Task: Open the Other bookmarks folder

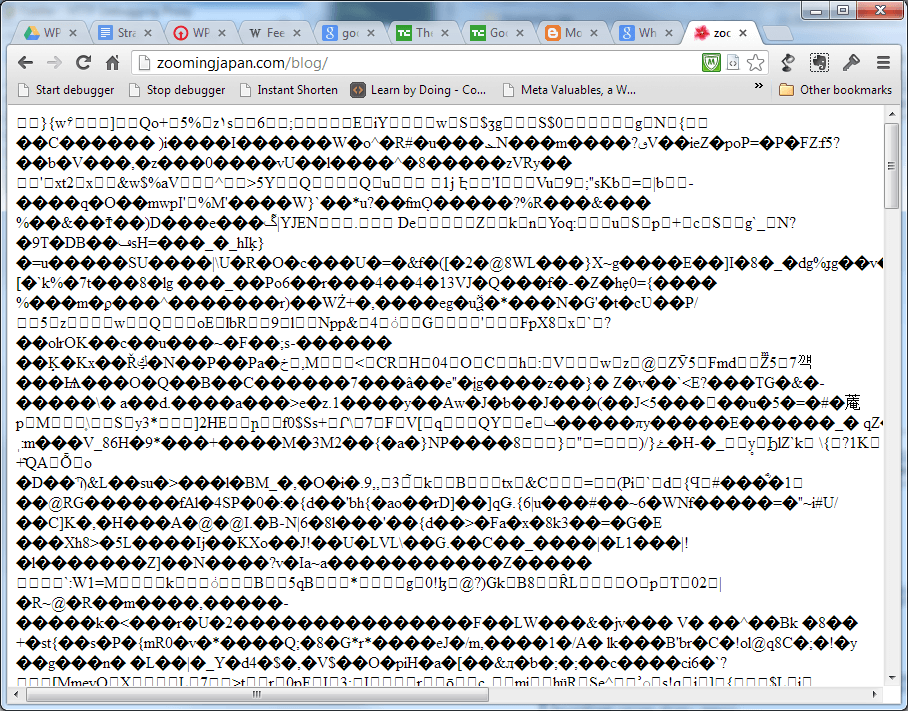Action: pos(835,89)
